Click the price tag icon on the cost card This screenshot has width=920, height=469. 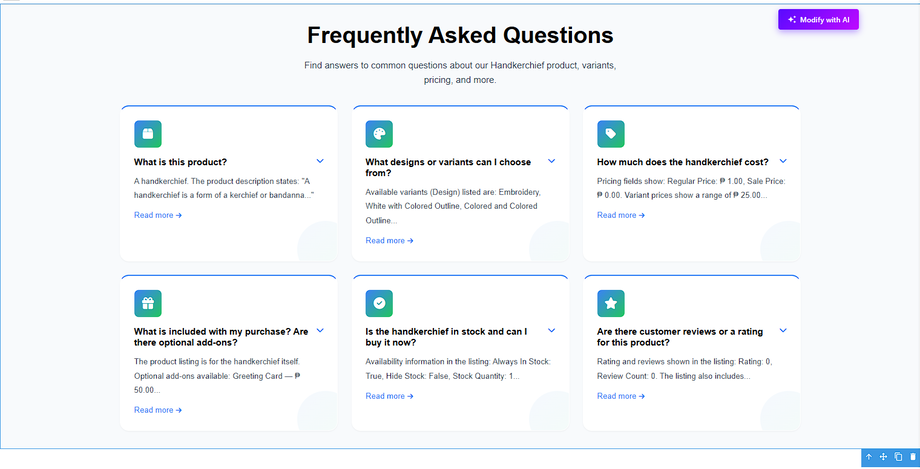click(x=610, y=134)
